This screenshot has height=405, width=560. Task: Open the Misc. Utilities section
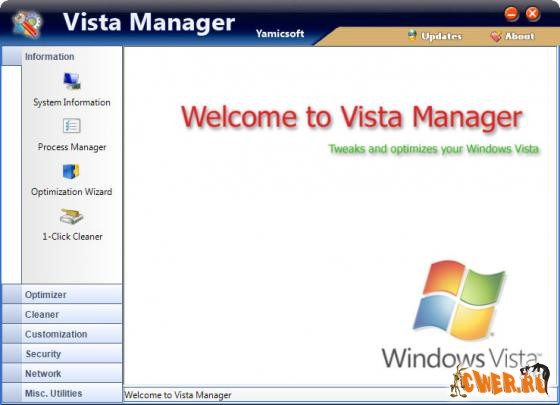(x=62, y=393)
